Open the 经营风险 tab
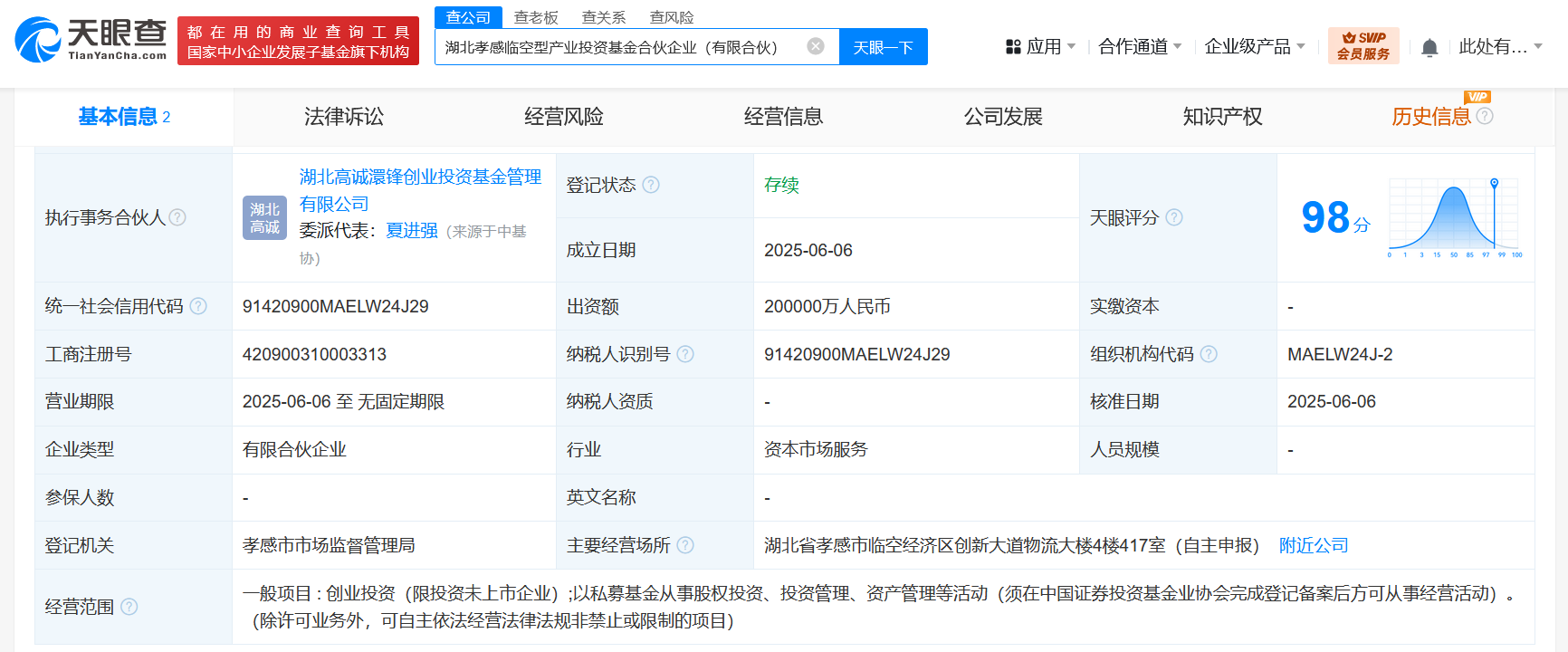The image size is (1568, 652). click(x=564, y=117)
